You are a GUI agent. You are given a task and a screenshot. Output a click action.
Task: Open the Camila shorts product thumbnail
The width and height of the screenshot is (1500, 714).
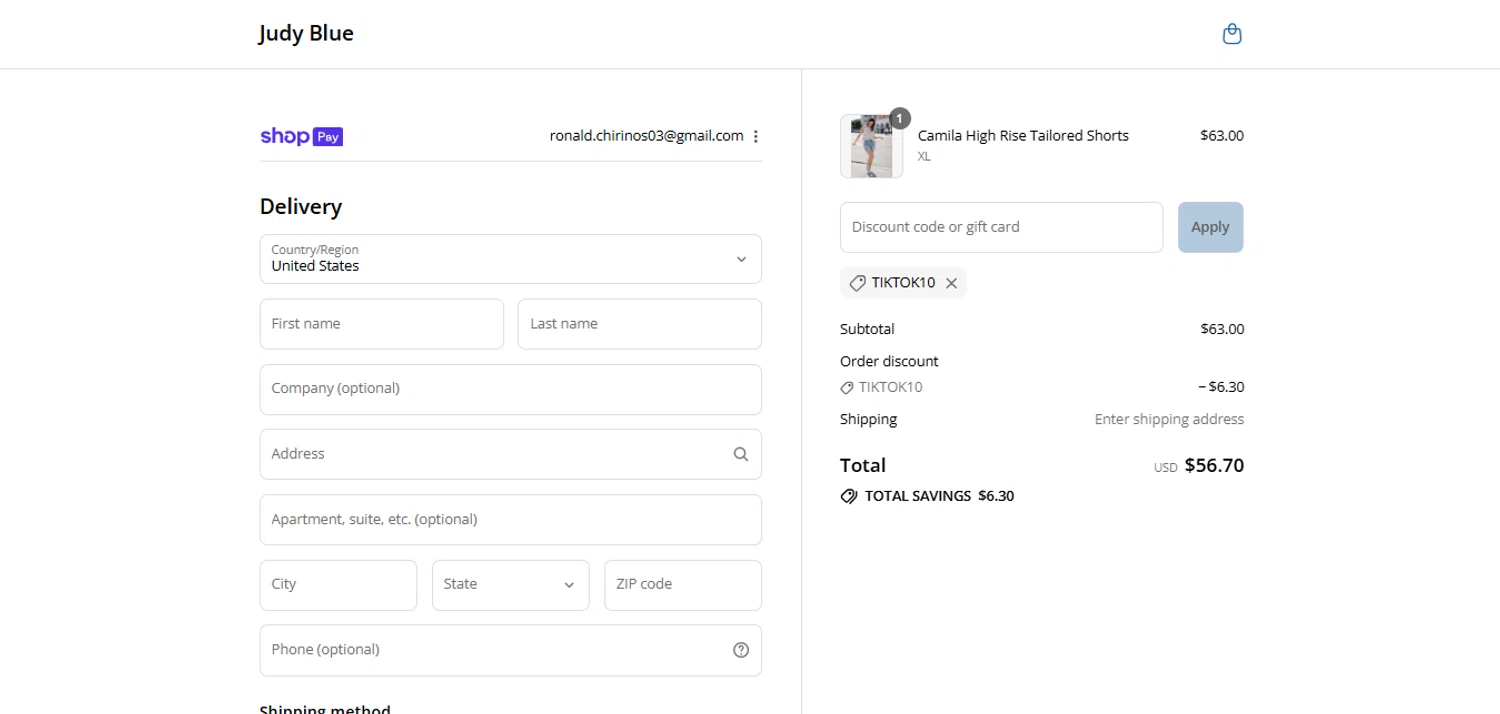(871, 146)
